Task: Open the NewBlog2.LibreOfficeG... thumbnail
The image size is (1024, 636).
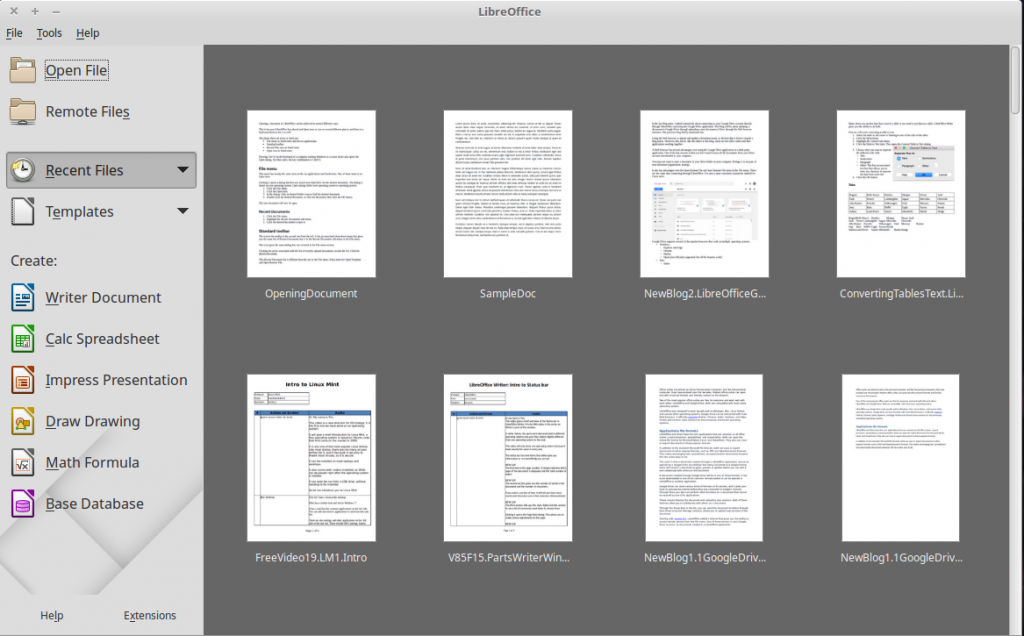Action: [x=705, y=194]
